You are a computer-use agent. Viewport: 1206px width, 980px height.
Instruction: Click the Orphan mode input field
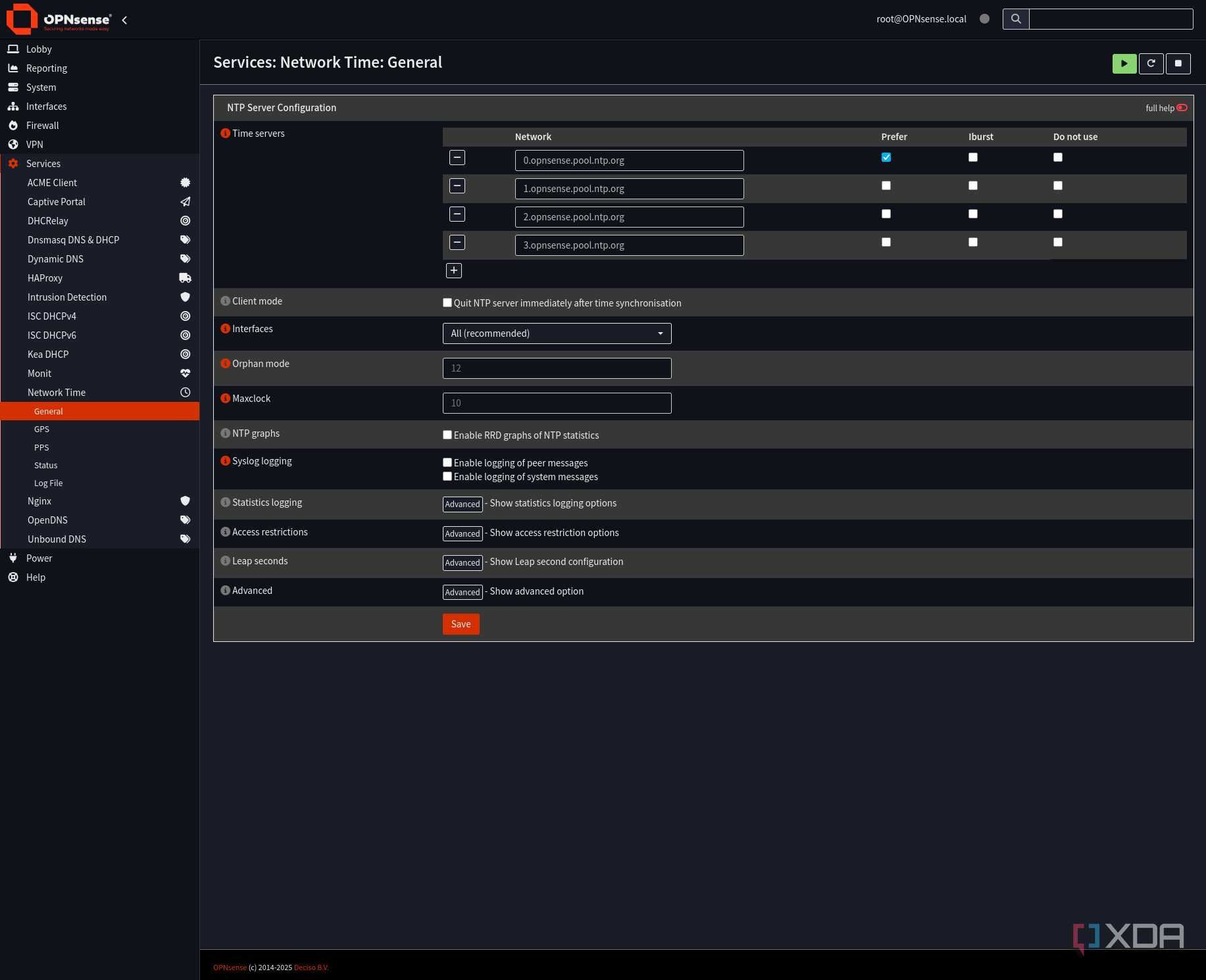click(557, 368)
